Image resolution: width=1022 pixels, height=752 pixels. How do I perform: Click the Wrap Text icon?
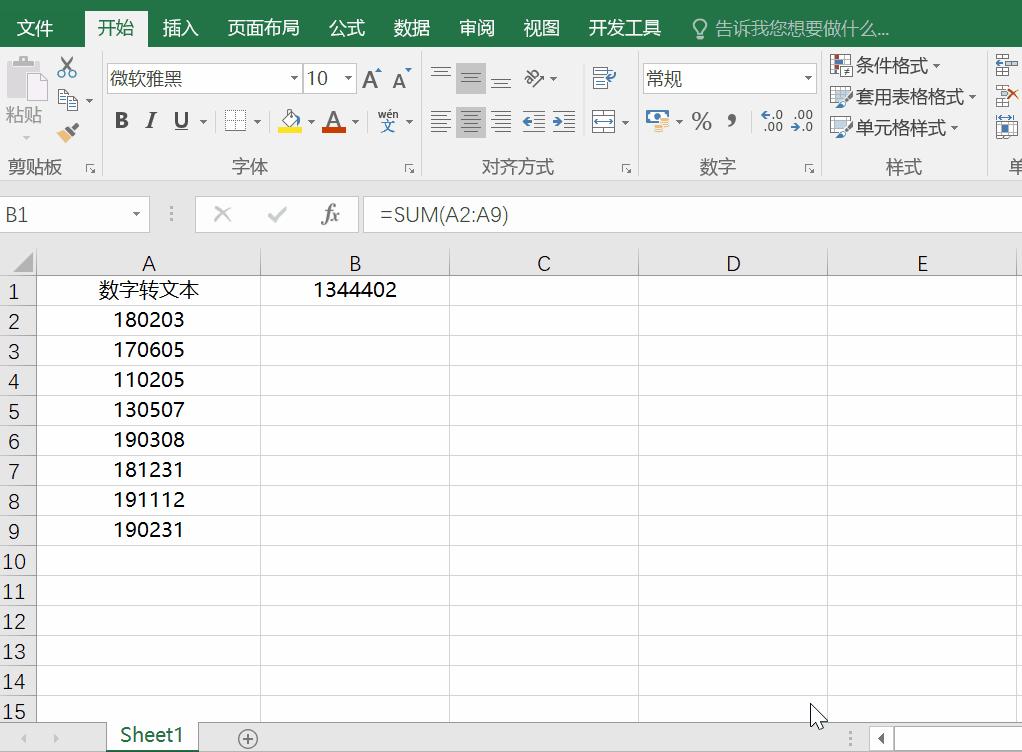pos(604,78)
